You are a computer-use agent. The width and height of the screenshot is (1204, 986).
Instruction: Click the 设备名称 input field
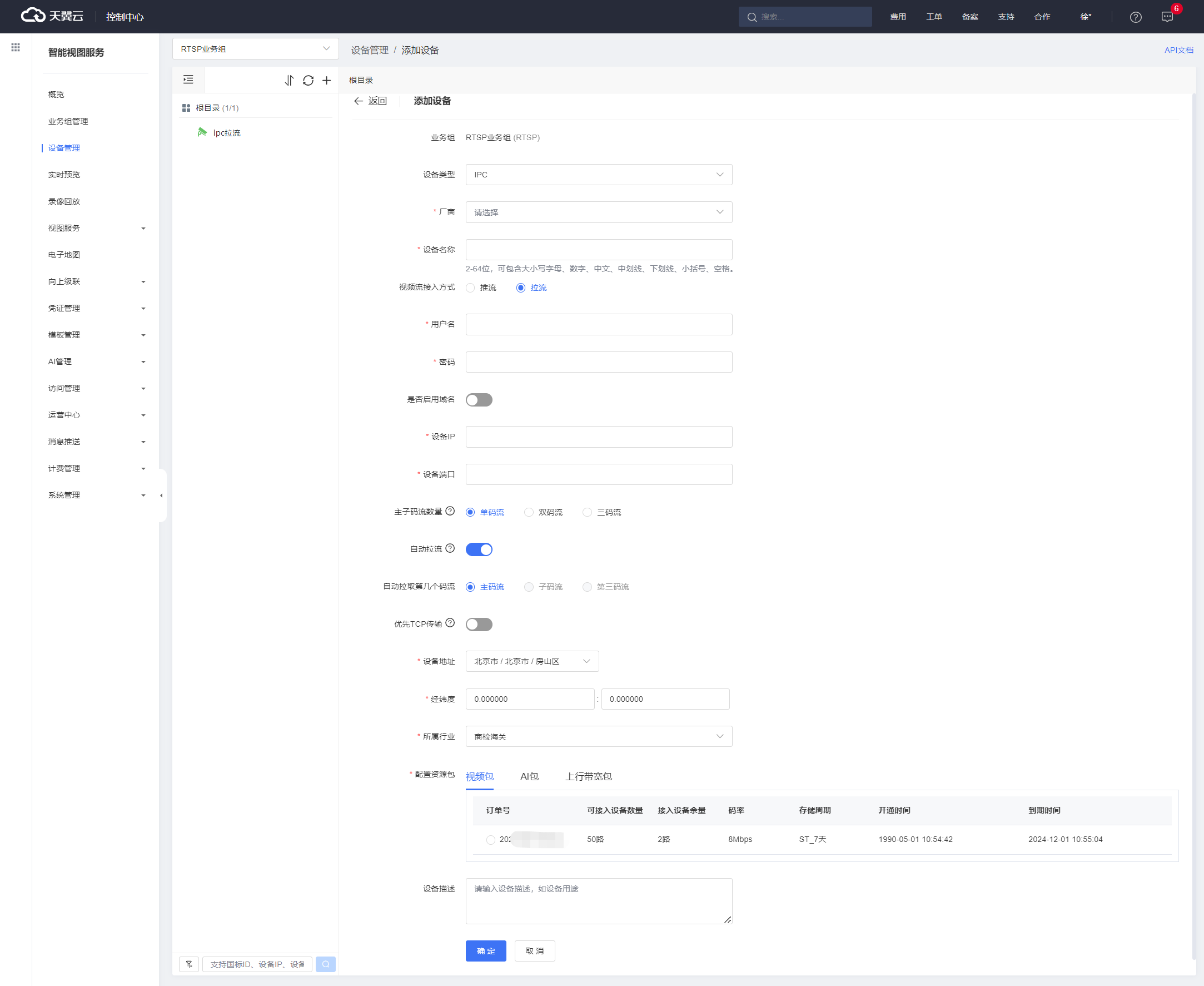click(598, 250)
